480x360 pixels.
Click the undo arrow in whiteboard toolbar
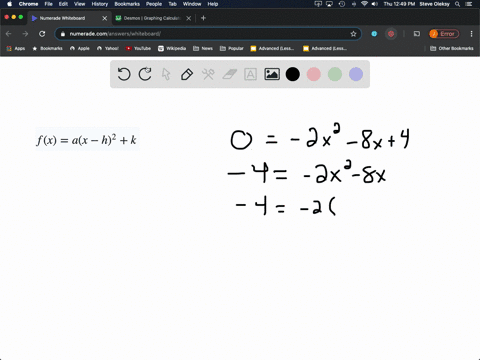pyautogui.click(x=124, y=74)
